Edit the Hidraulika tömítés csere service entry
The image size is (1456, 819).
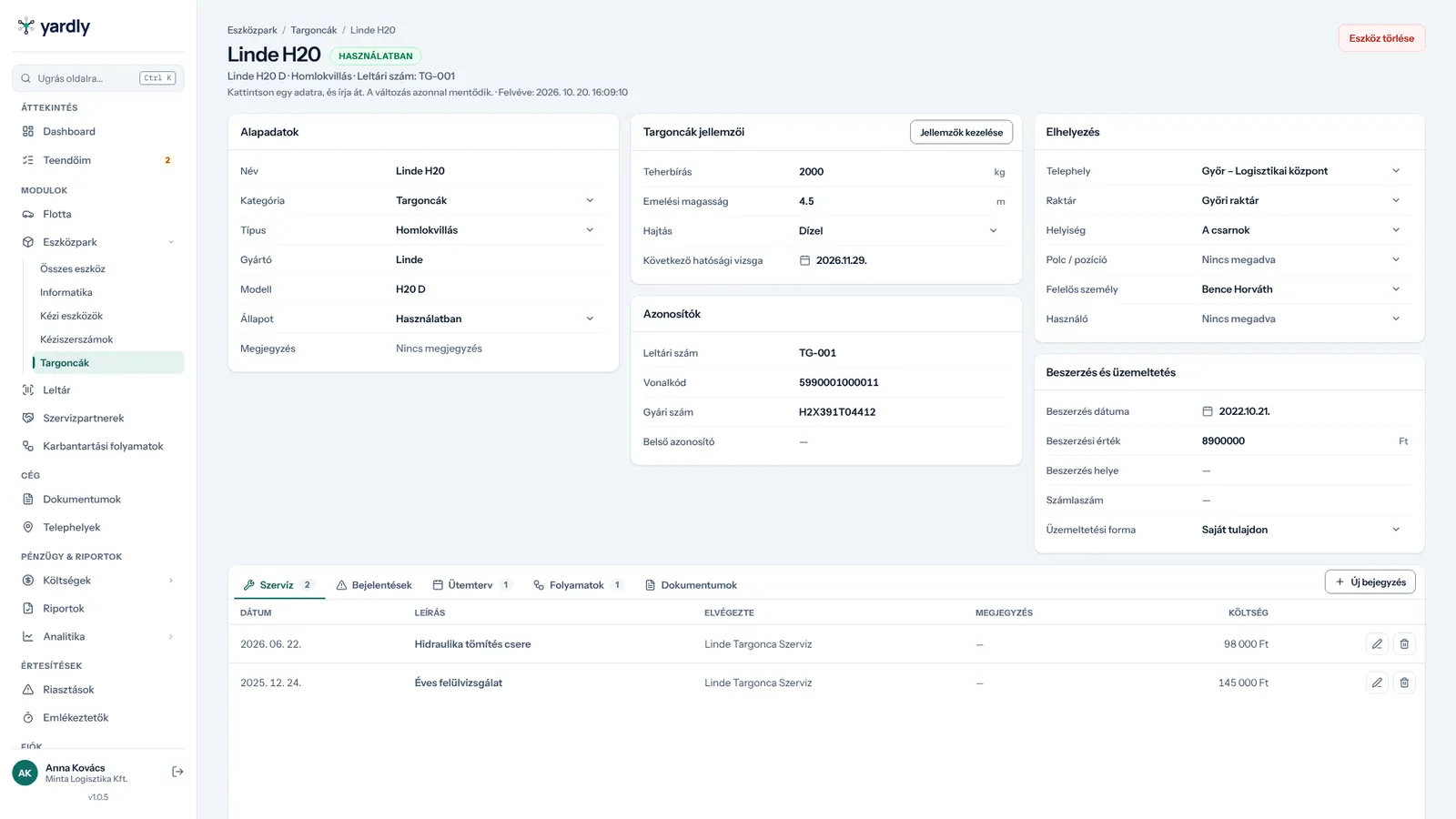[1377, 644]
